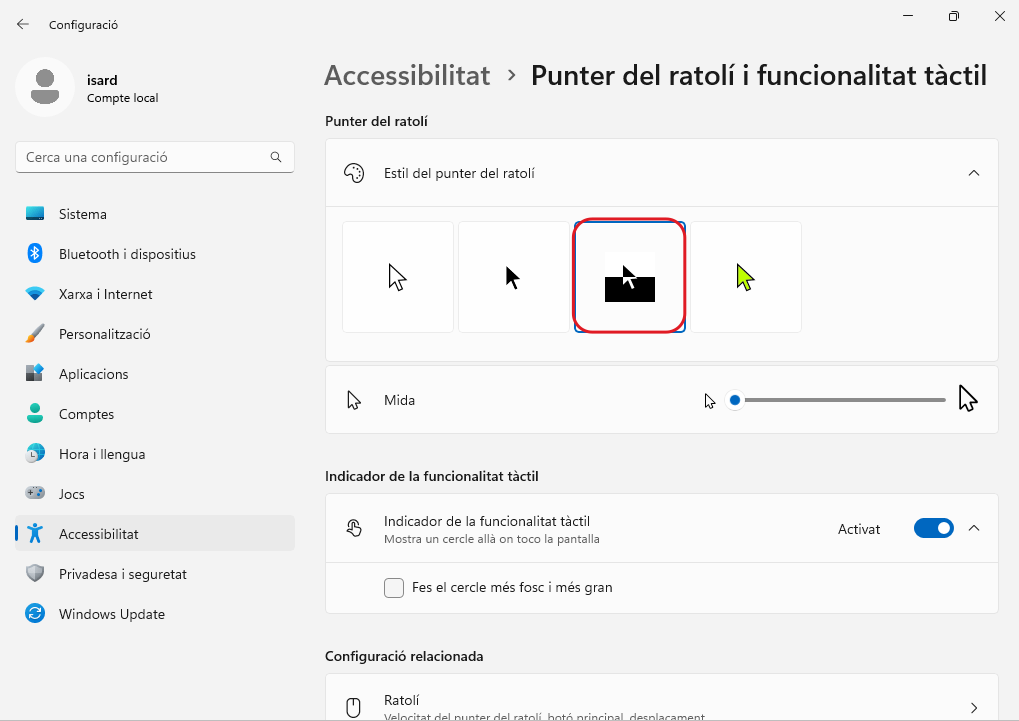Click the Windows Update sidebar icon
The height and width of the screenshot is (721, 1019).
pos(35,614)
